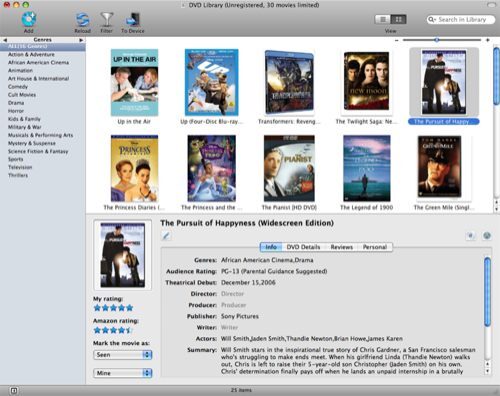
Task: Switch to list view mode
Action: click(383, 20)
